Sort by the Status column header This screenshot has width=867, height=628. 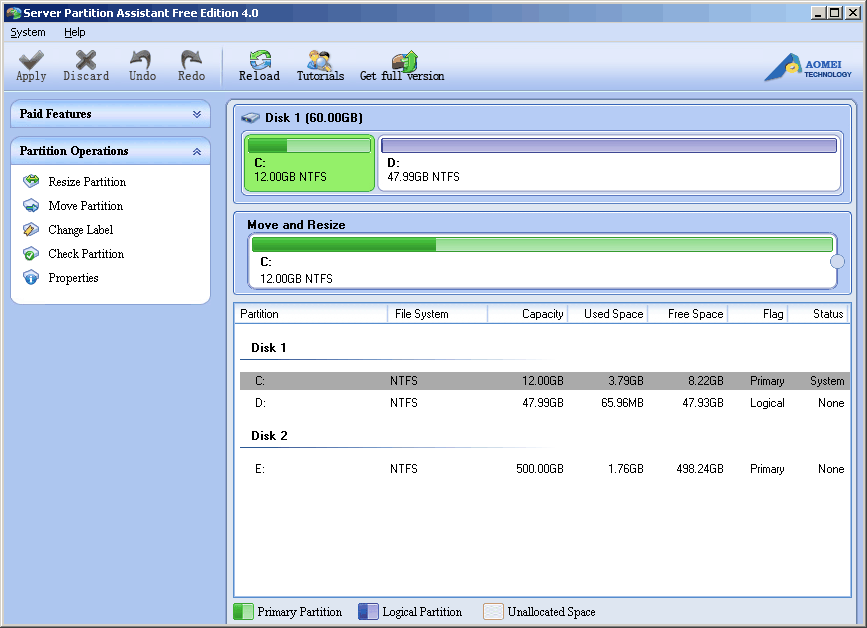819,313
